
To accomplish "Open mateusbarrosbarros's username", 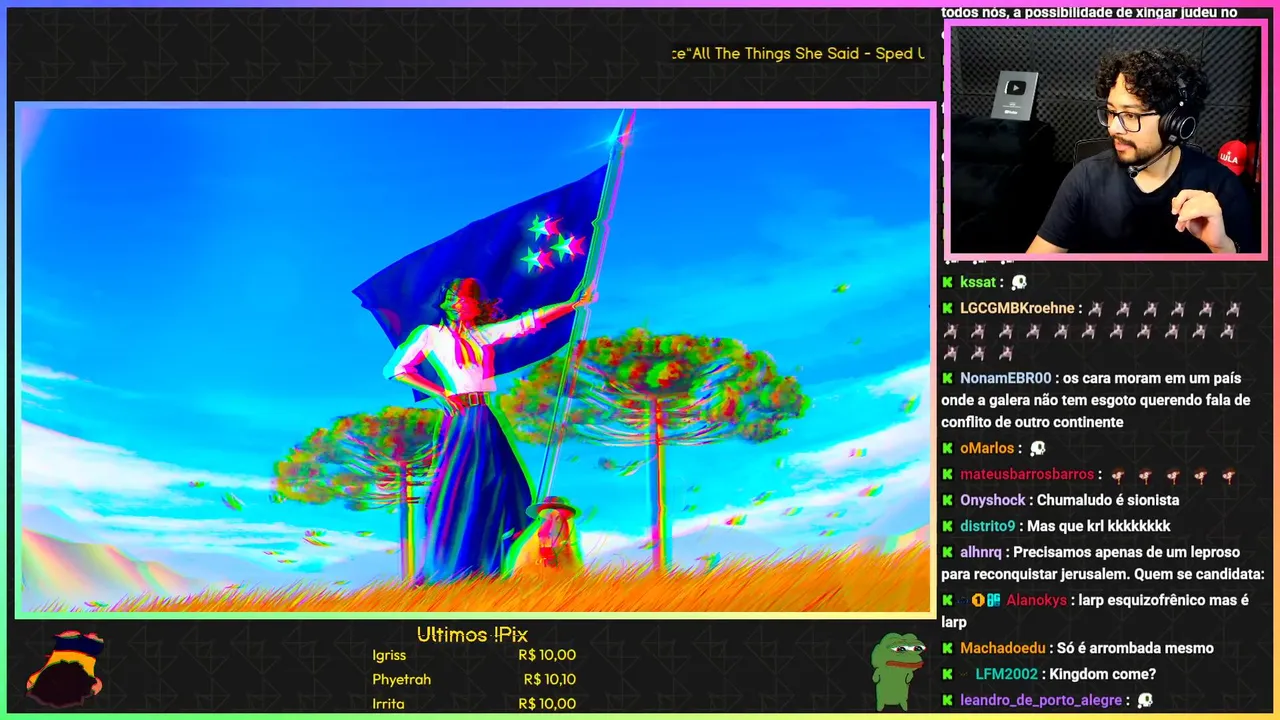I will click(1027, 474).
